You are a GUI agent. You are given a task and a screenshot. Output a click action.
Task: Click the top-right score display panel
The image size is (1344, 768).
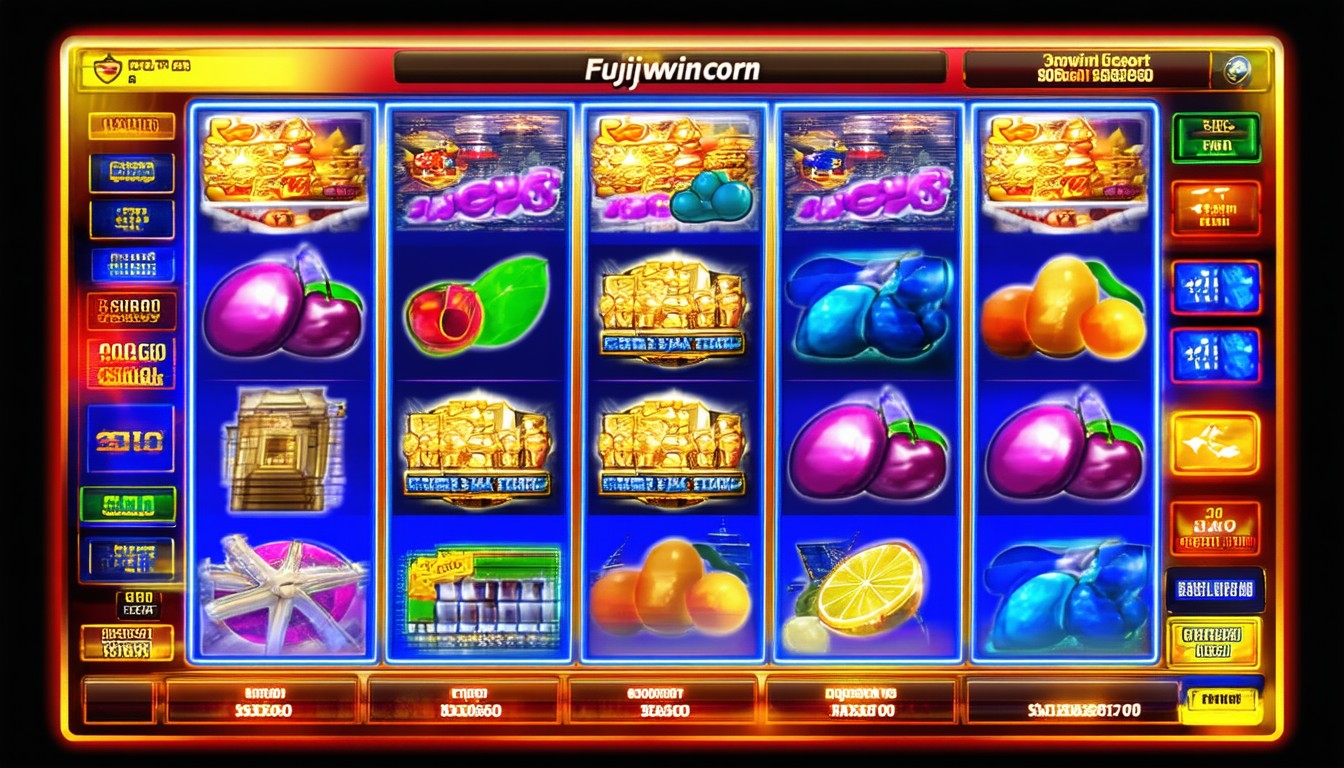click(1088, 69)
